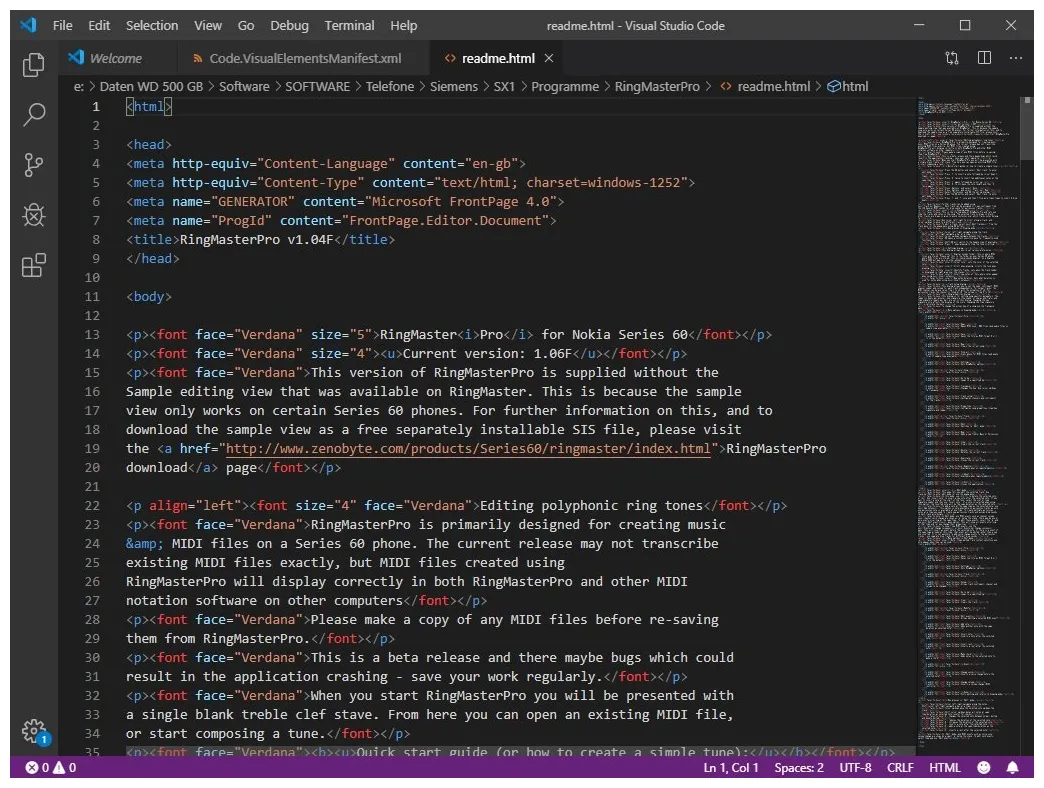Open the Source Control view
Screen dimensions: 1044x788
pyautogui.click(x=33, y=164)
